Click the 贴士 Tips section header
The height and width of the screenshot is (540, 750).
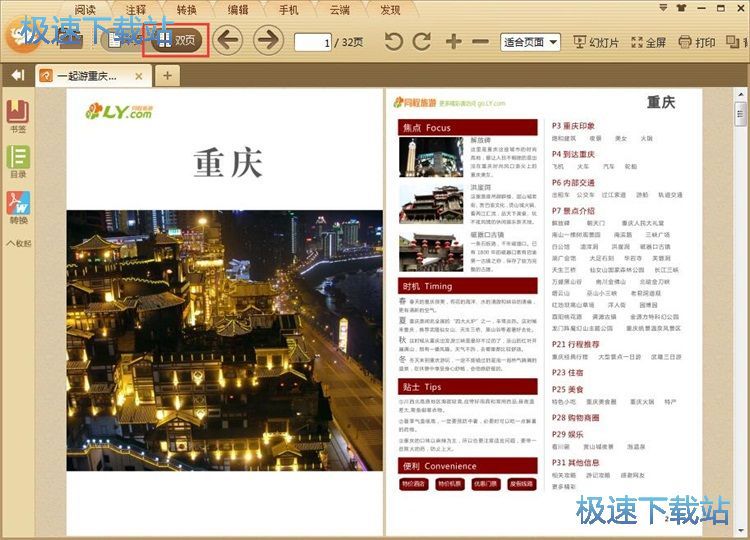pyautogui.click(x=468, y=387)
